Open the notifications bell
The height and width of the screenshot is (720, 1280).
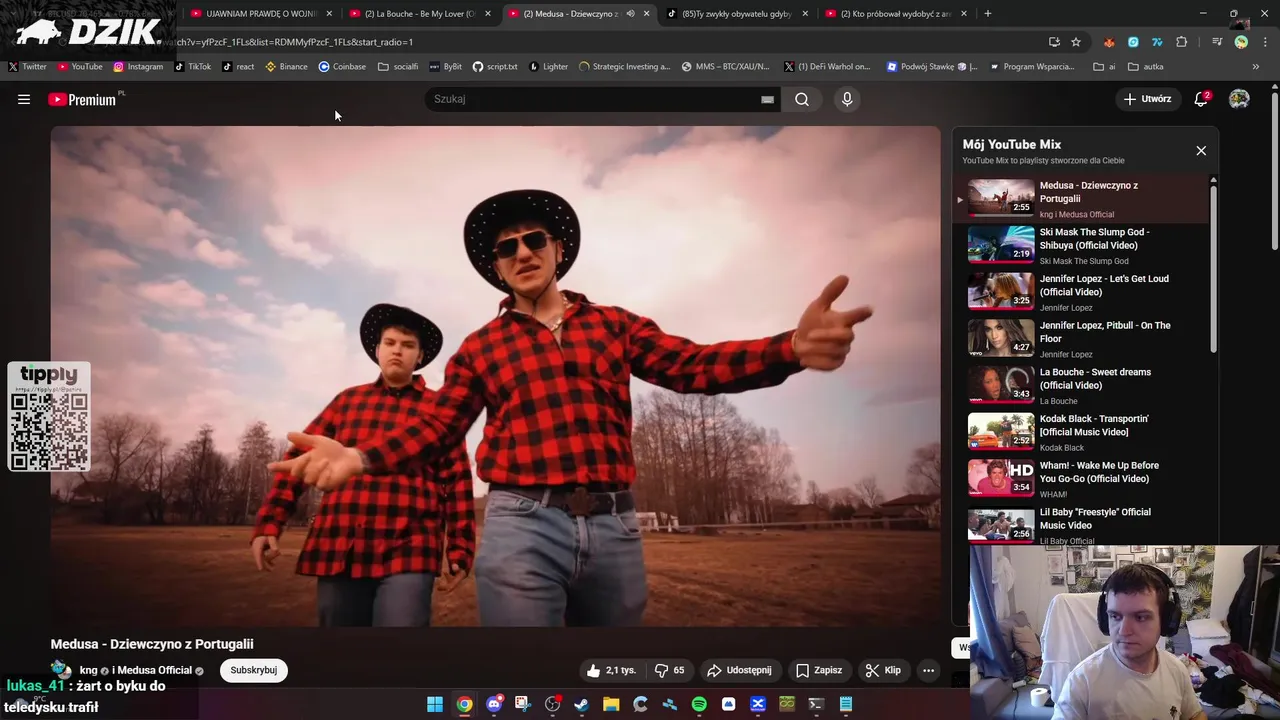pyautogui.click(x=1202, y=99)
